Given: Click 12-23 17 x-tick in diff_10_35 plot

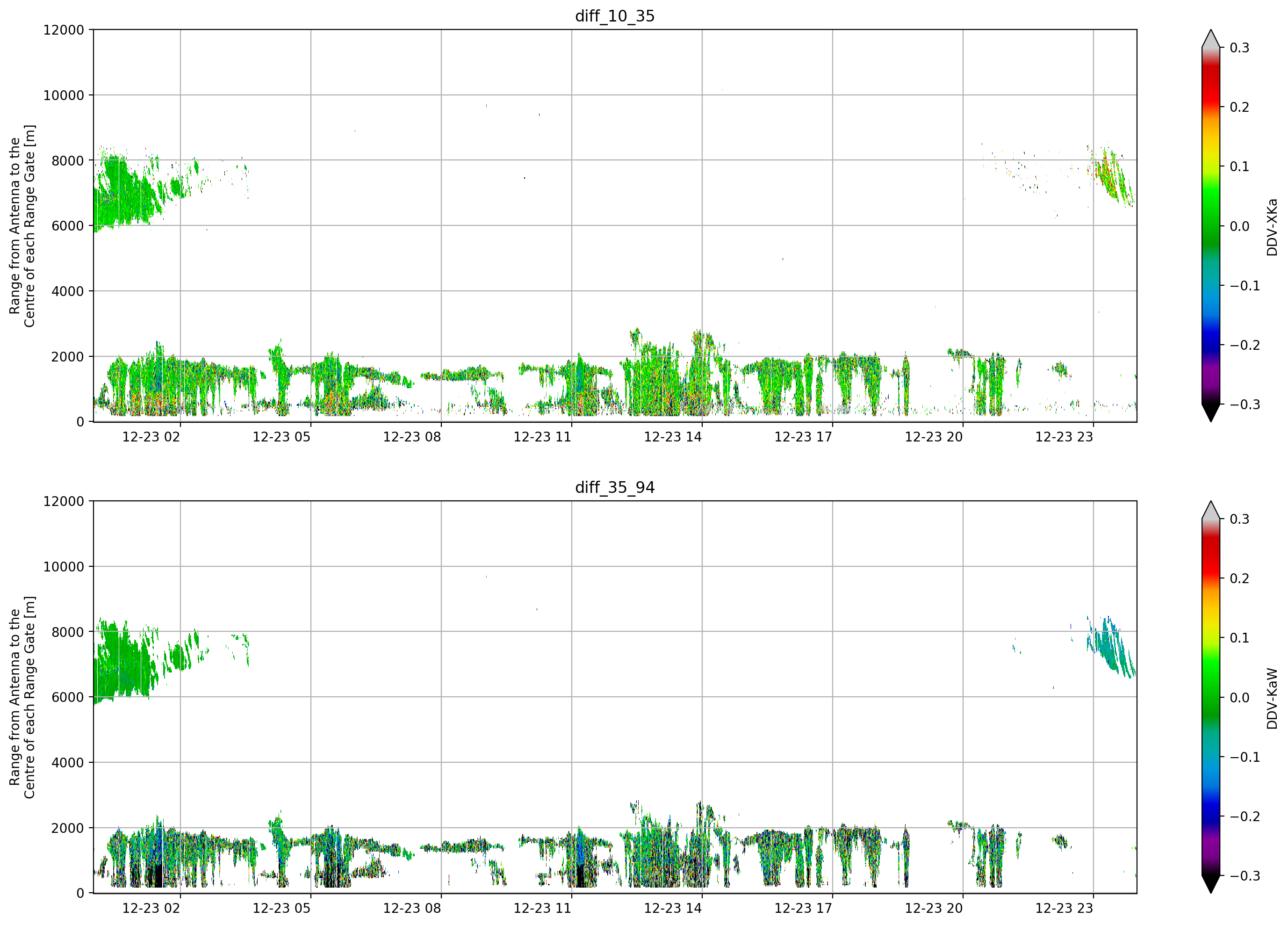Looking at the screenshot, I should (804, 437).
